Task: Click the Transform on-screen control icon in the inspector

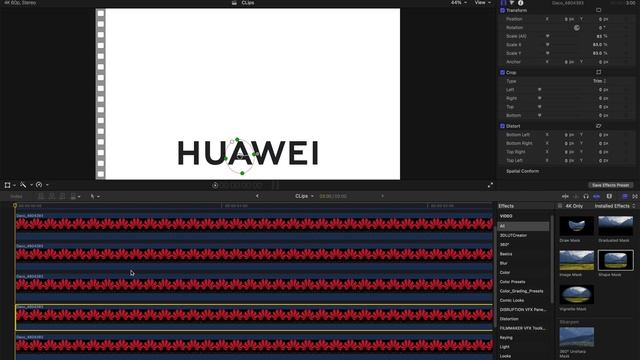Action: point(598,10)
